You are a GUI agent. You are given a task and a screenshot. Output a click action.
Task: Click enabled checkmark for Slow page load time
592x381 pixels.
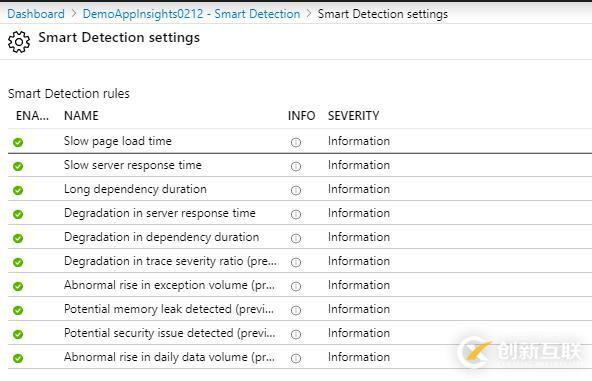point(18,142)
